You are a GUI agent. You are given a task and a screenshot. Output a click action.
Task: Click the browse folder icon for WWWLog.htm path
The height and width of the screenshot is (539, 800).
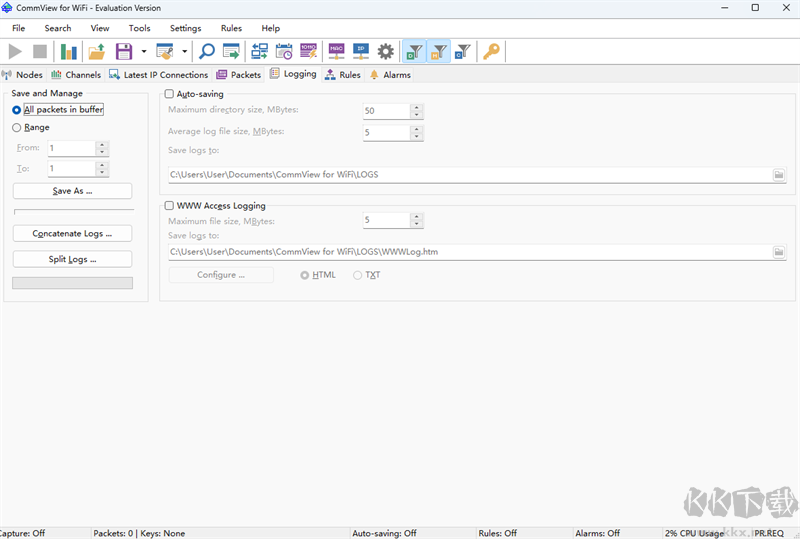coord(779,252)
